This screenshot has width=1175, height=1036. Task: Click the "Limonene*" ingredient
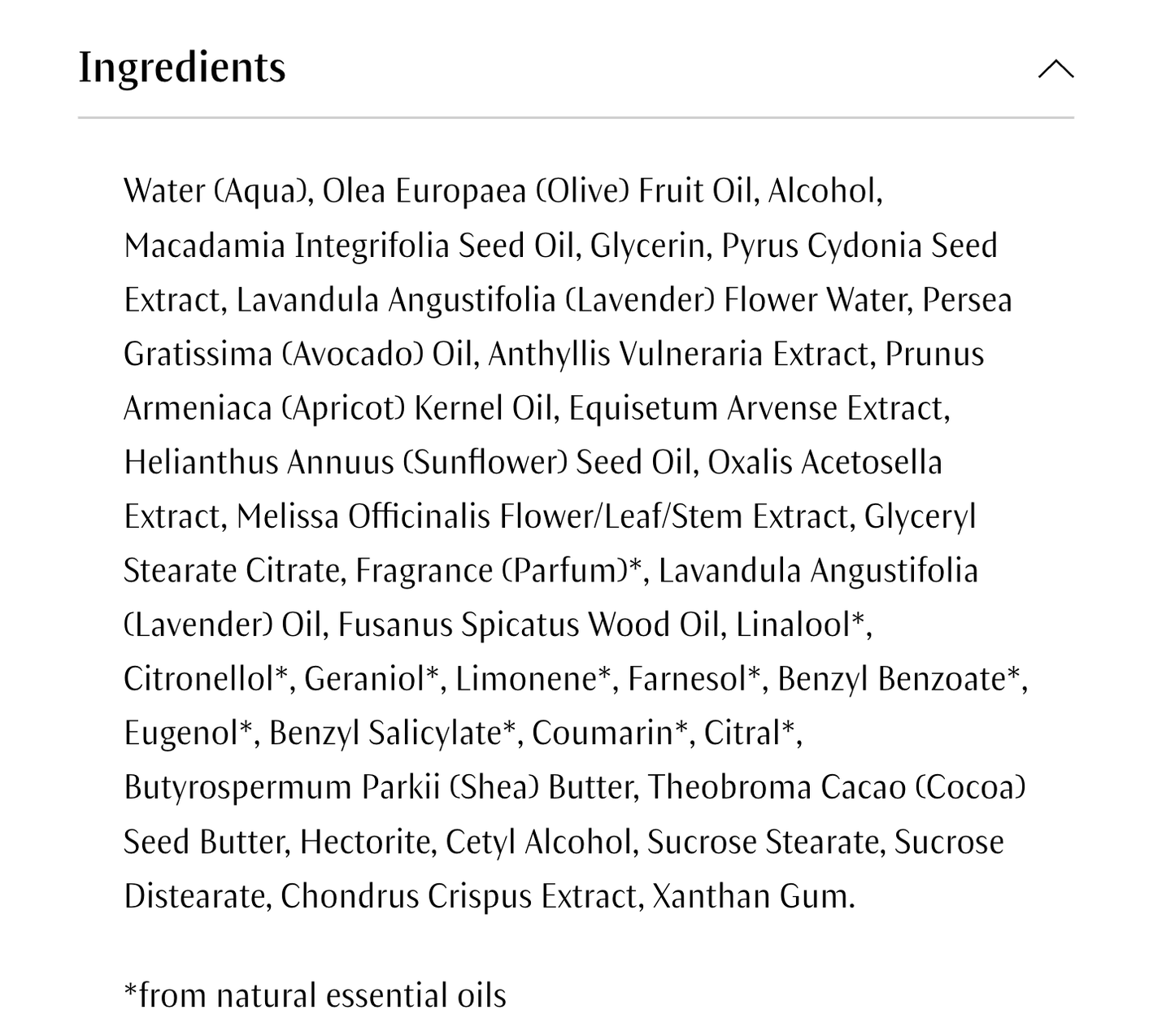click(533, 680)
